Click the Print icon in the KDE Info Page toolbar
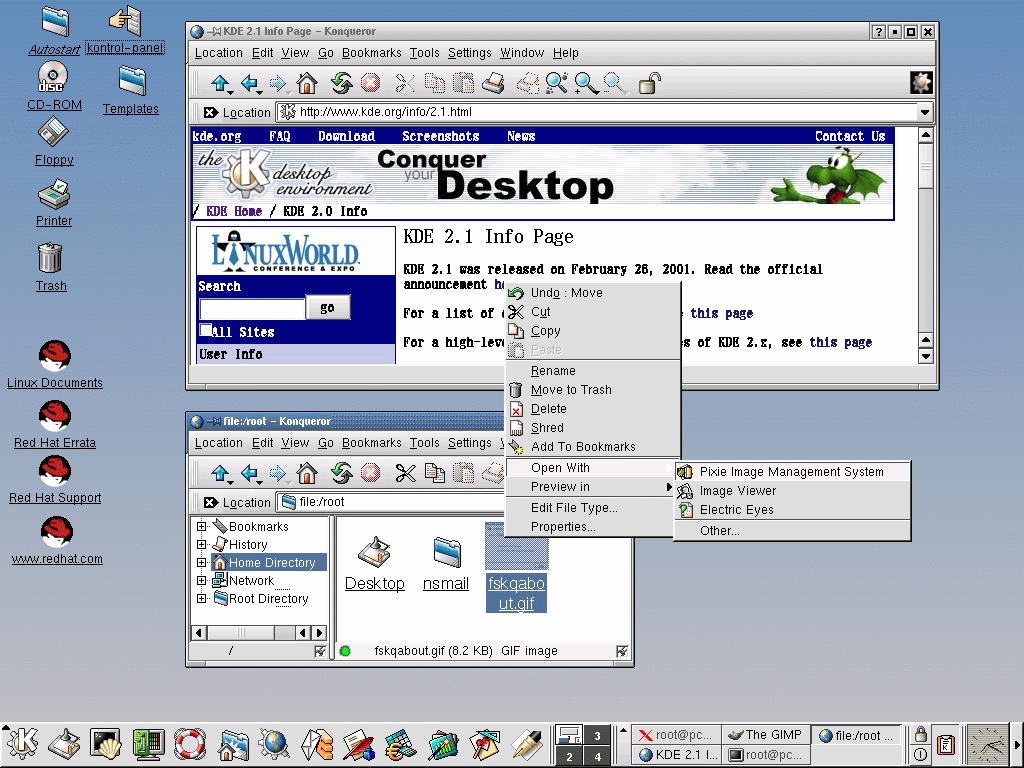Viewport: 1024px width, 768px height. 493,84
